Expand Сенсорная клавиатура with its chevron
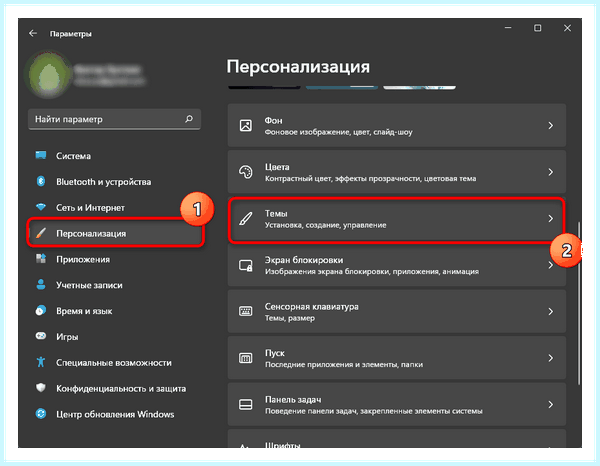Screen dimensions: 600x466 tap(550, 311)
